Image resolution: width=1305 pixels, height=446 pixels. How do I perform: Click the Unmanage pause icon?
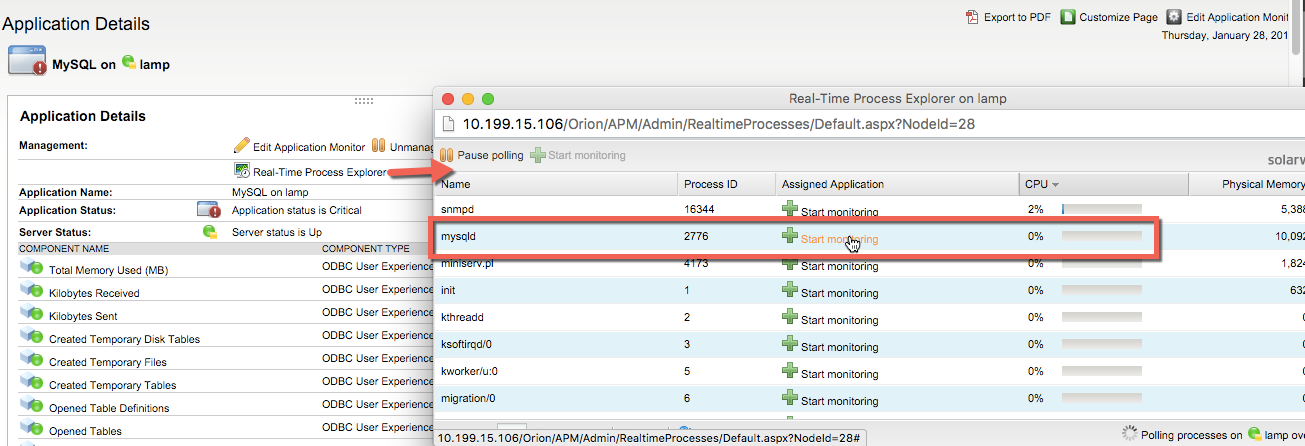coord(379,146)
